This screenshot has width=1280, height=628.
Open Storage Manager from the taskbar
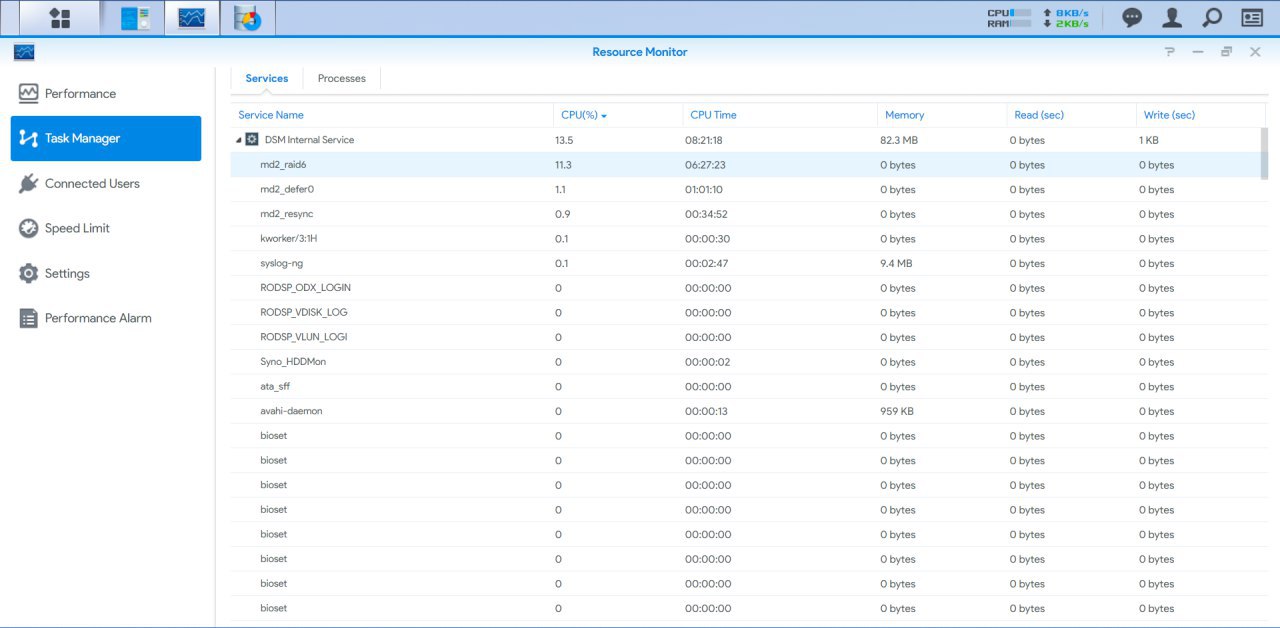(x=135, y=18)
